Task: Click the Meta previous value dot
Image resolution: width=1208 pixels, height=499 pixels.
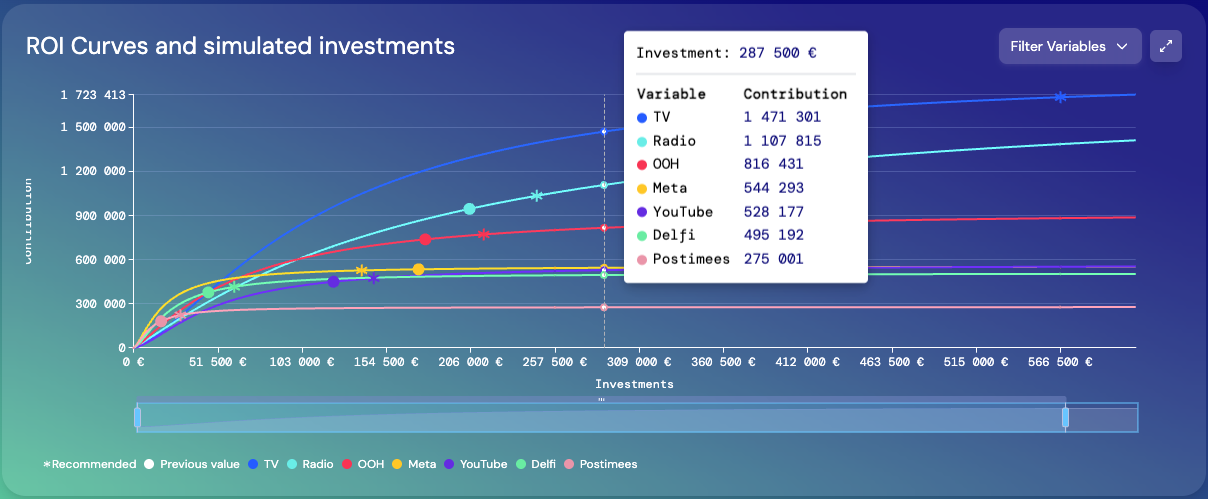Action: tap(418, 270)
